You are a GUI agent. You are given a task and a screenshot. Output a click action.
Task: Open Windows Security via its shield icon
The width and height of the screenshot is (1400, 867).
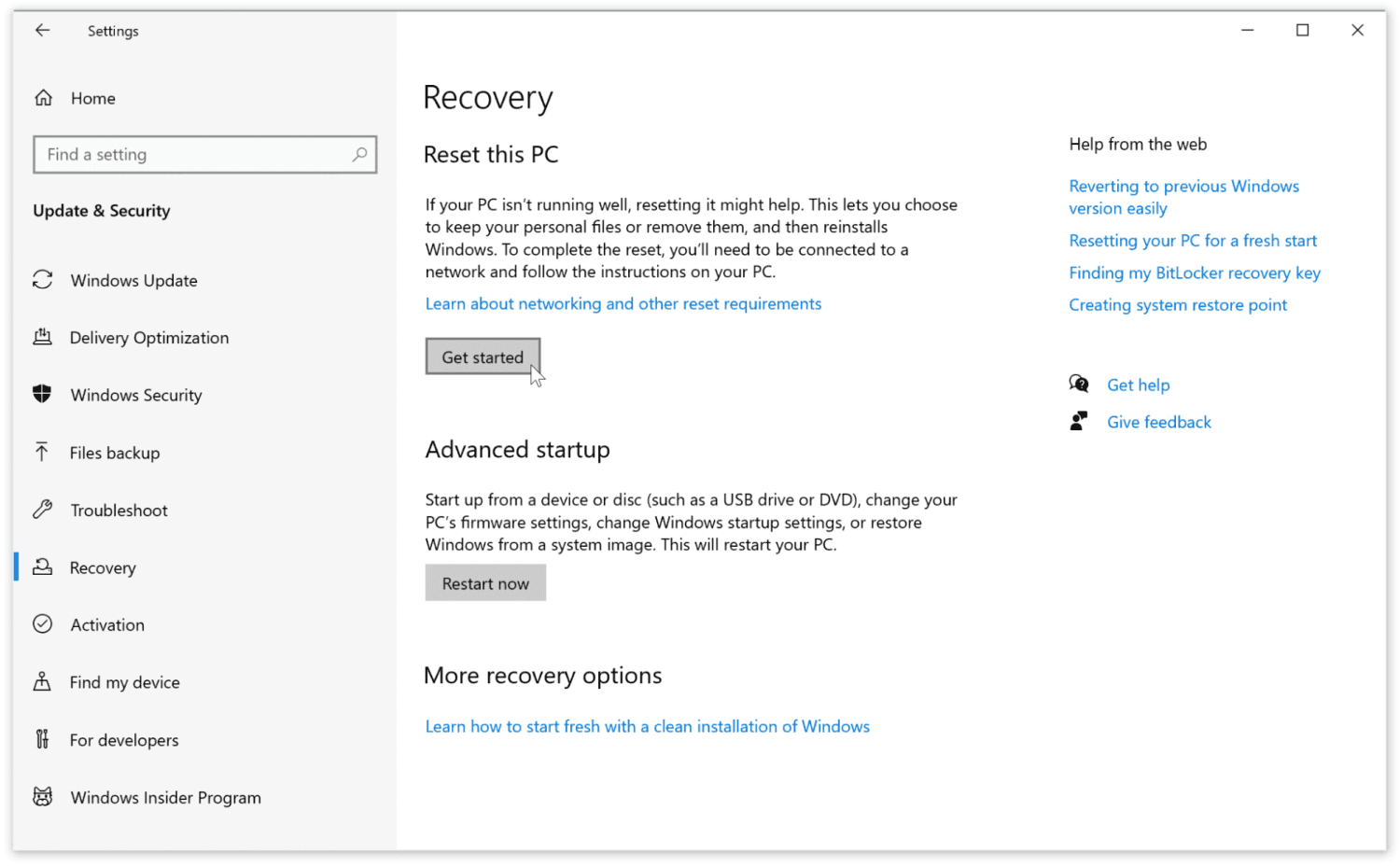[x=43, y=395]
